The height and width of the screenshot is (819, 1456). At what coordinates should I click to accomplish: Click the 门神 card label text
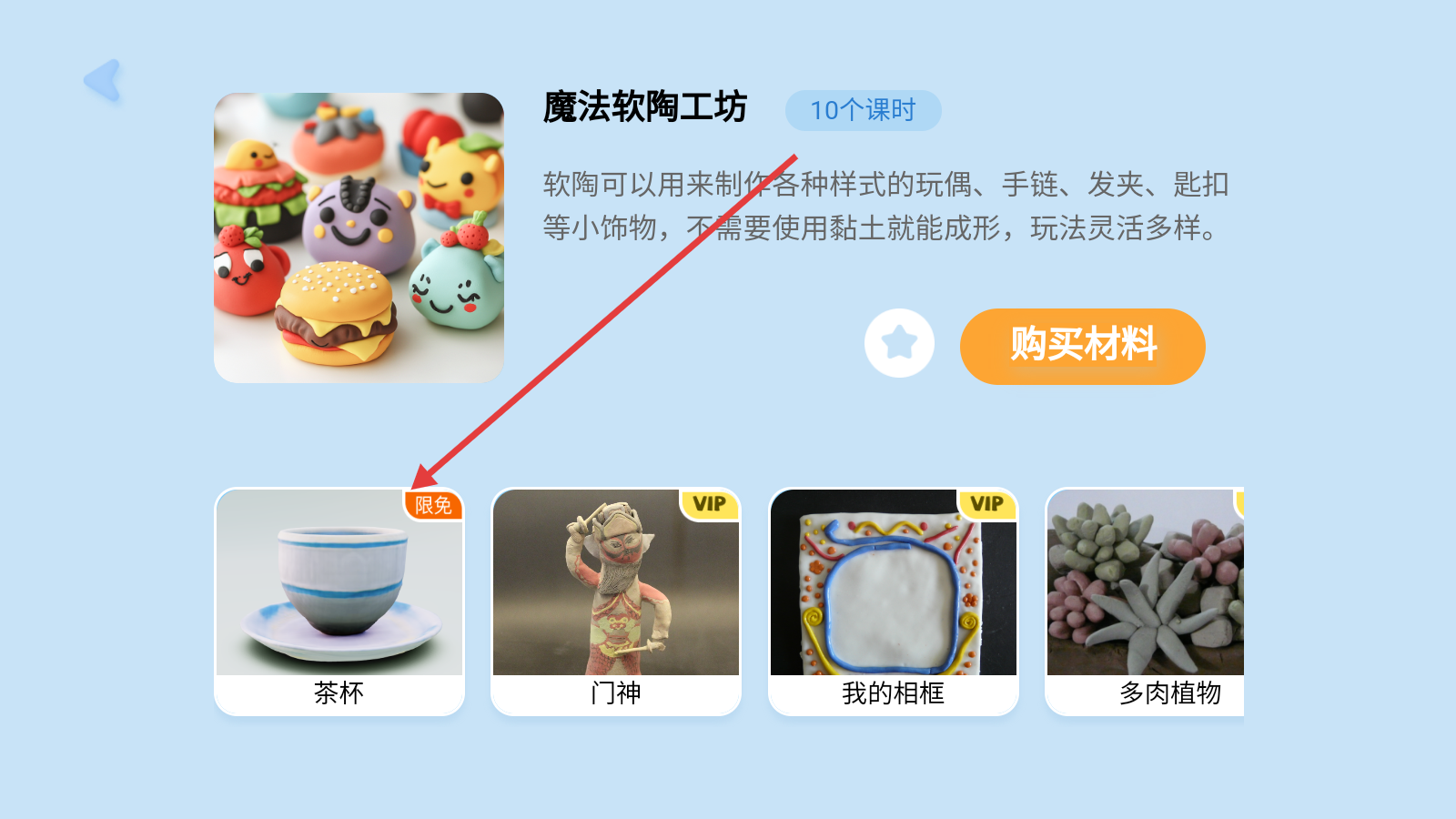point(616,693)
